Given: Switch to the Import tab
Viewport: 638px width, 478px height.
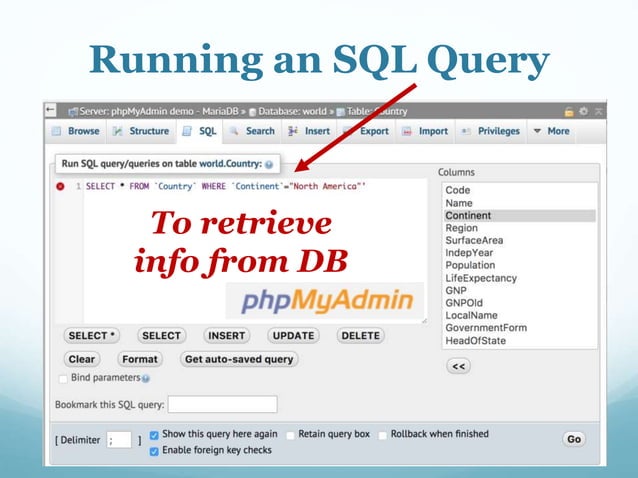Looking at the screenshot, I should click(425, 131).
